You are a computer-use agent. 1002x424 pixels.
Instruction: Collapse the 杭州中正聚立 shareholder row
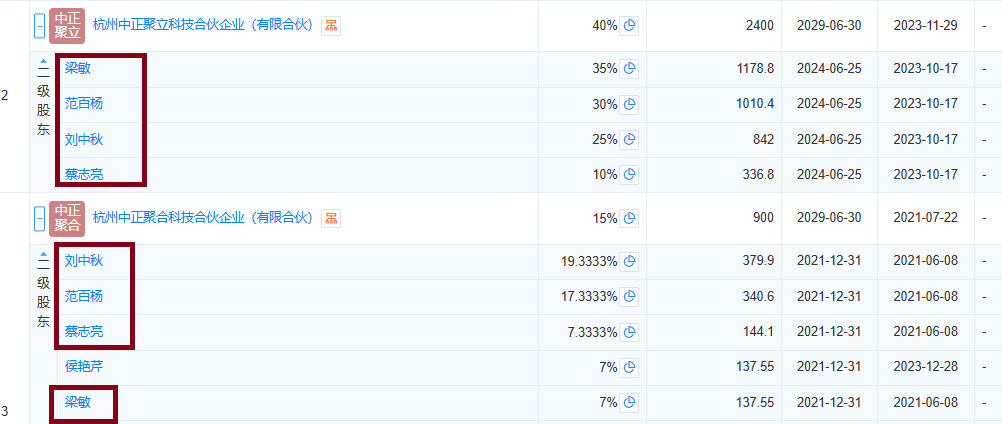(39, 26)
